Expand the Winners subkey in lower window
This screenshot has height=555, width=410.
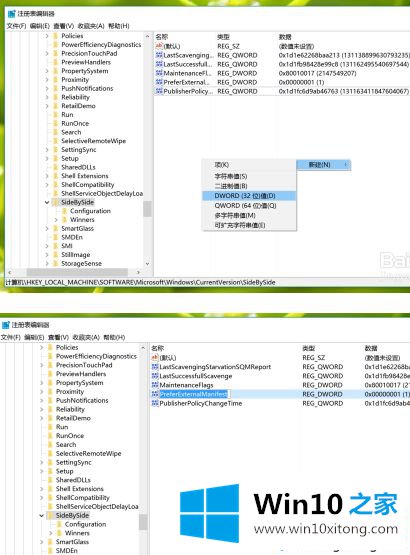51,533
